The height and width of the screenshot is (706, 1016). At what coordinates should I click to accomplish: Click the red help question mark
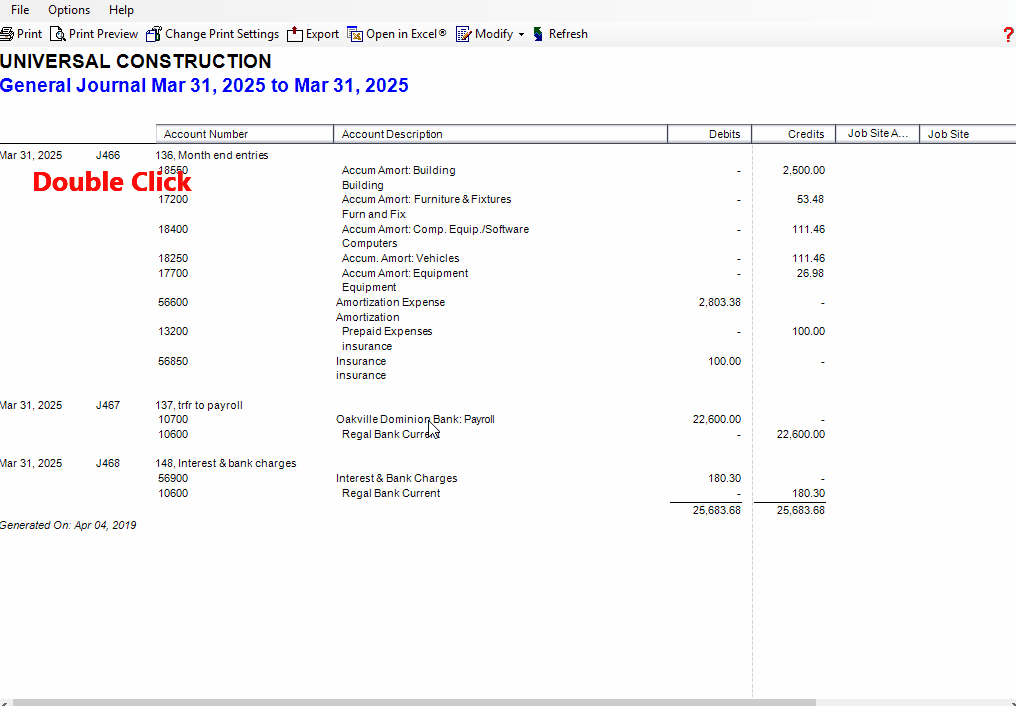tap(1008, 34)
